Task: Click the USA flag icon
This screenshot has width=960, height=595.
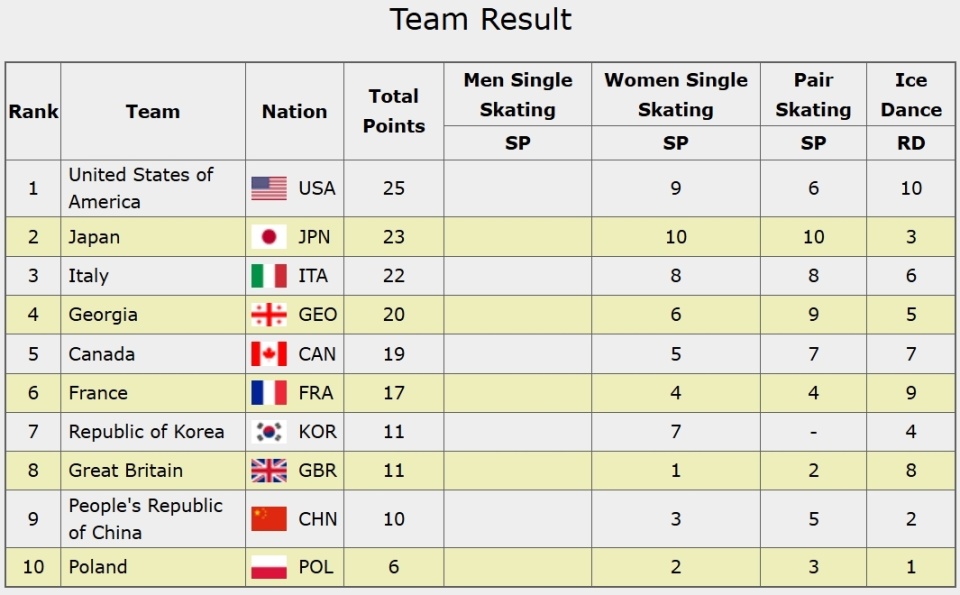Action: pos(269,188)
